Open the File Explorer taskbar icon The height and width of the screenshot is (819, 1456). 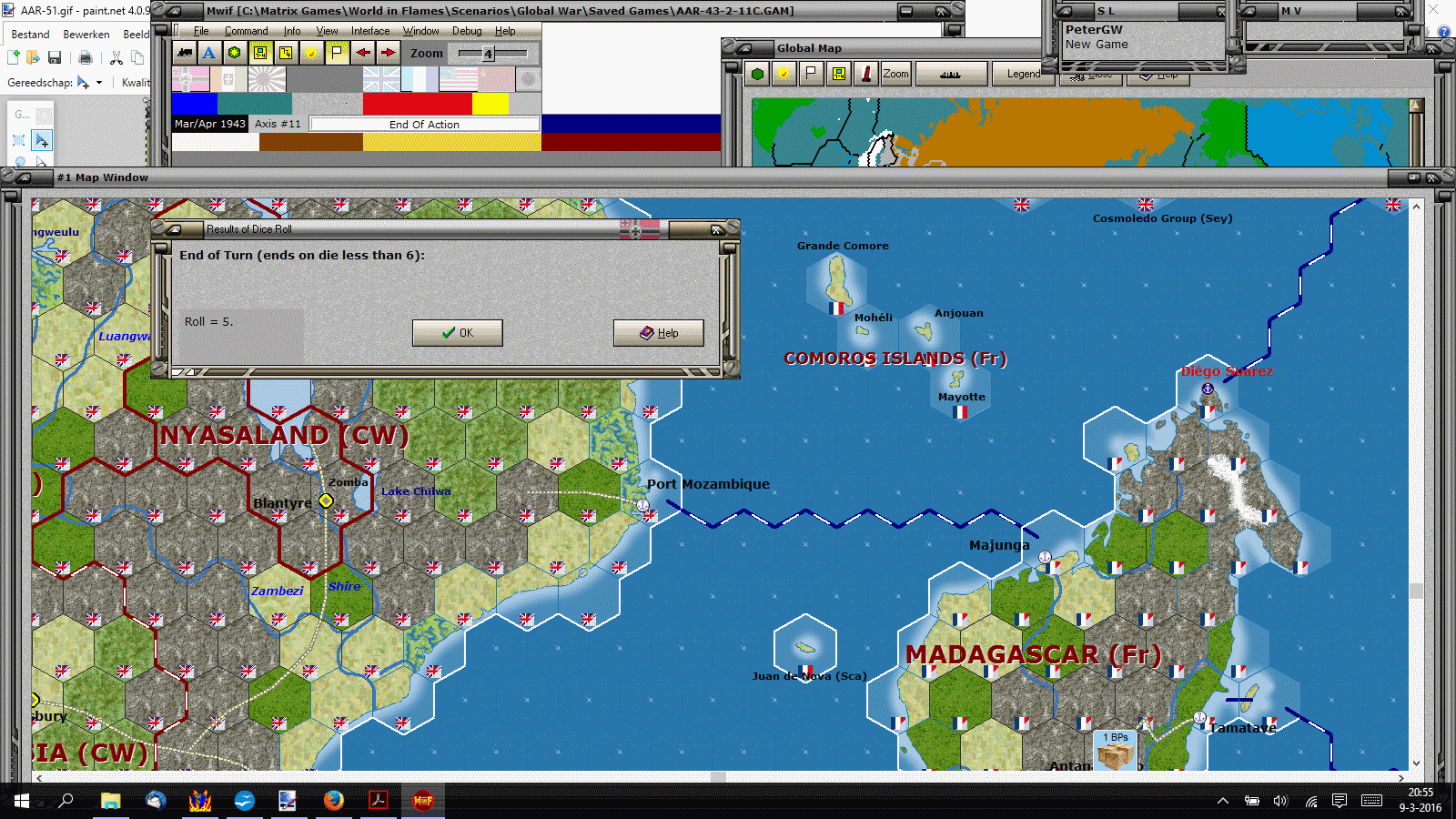click(110, 801)
